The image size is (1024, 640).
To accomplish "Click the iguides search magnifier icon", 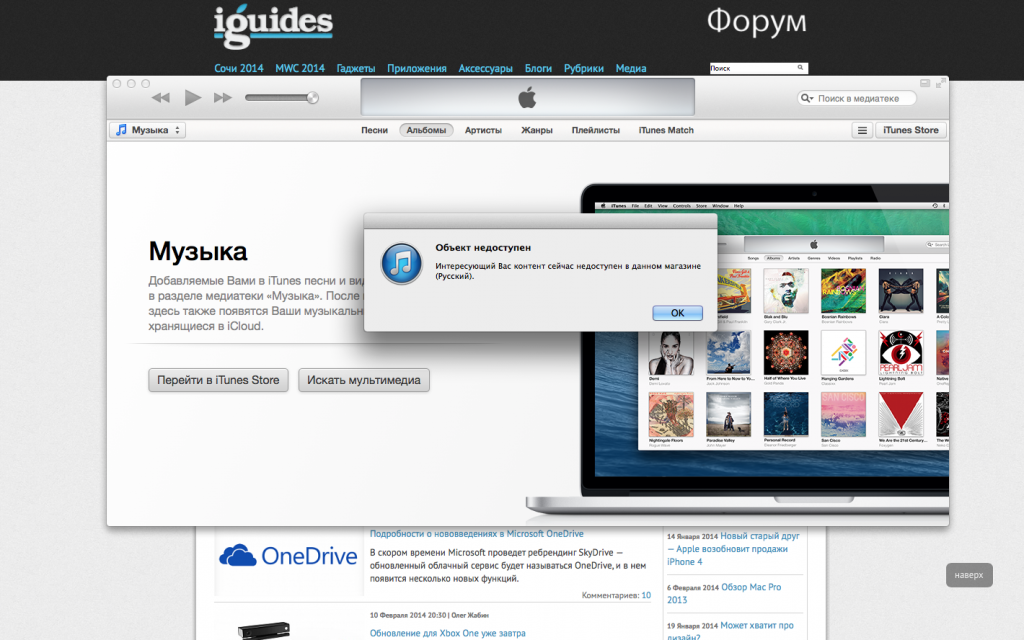I will pyautogui.click(x=800, y=68).
